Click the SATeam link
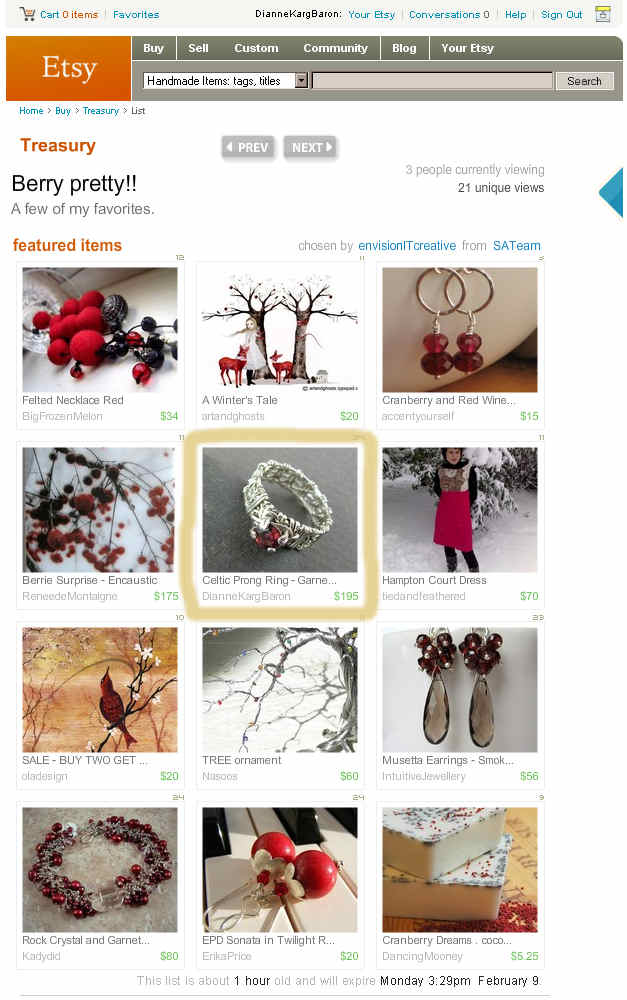The height and width of the screenshot is (1000, 627). click(517, 246)
